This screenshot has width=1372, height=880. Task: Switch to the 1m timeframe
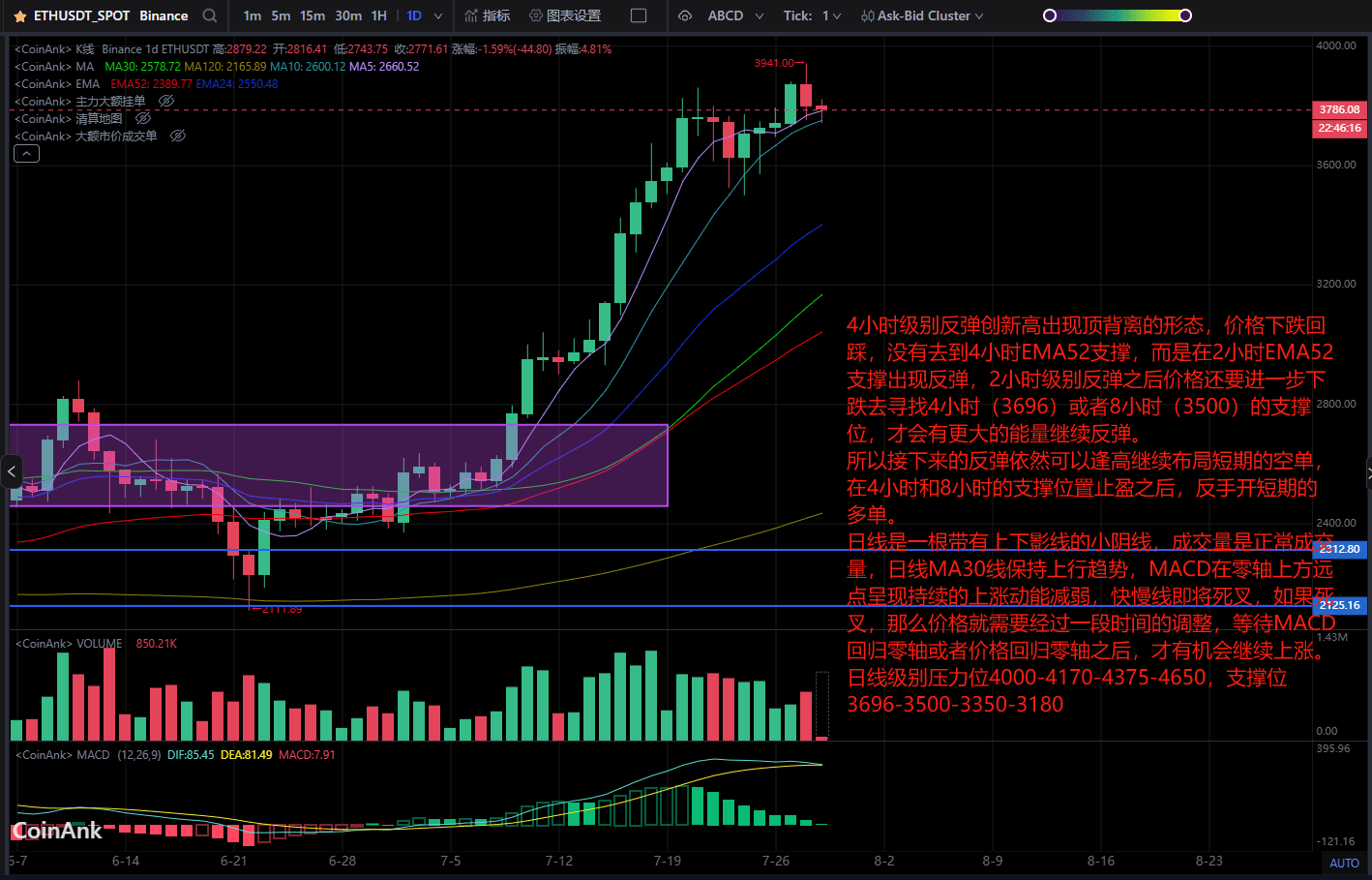click(x=253, y=15)
